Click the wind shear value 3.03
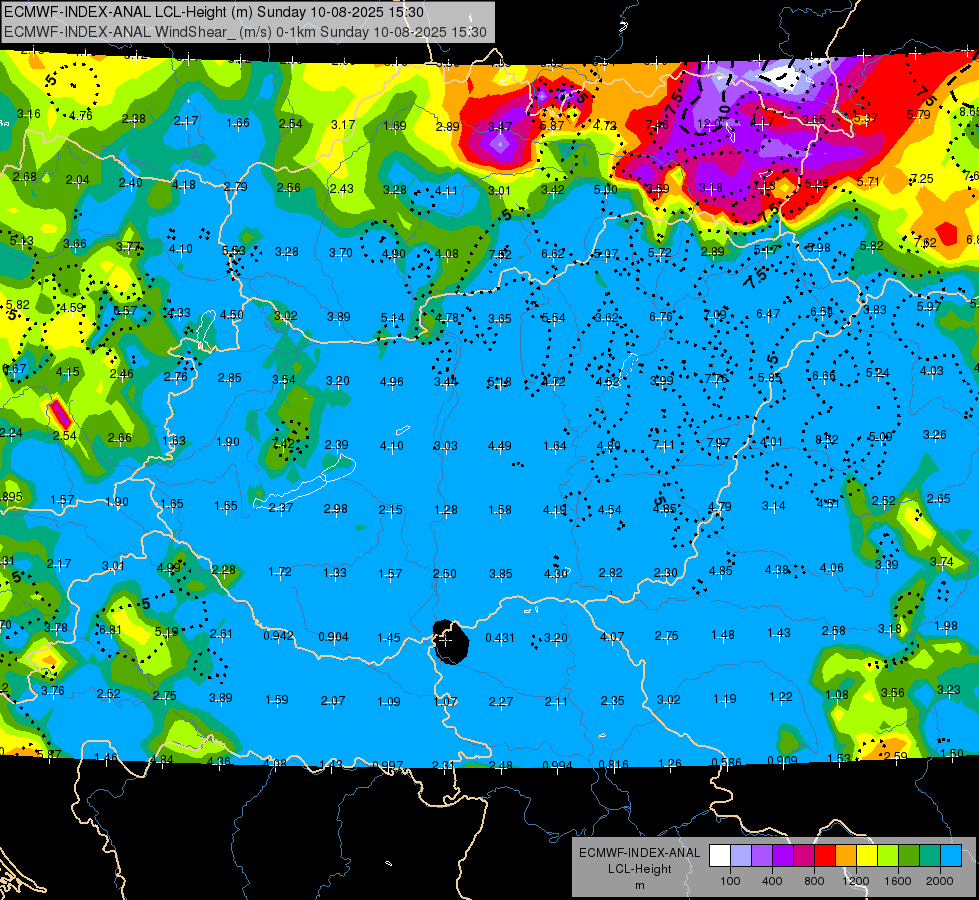The image size is (979, 900). [446, 446]
